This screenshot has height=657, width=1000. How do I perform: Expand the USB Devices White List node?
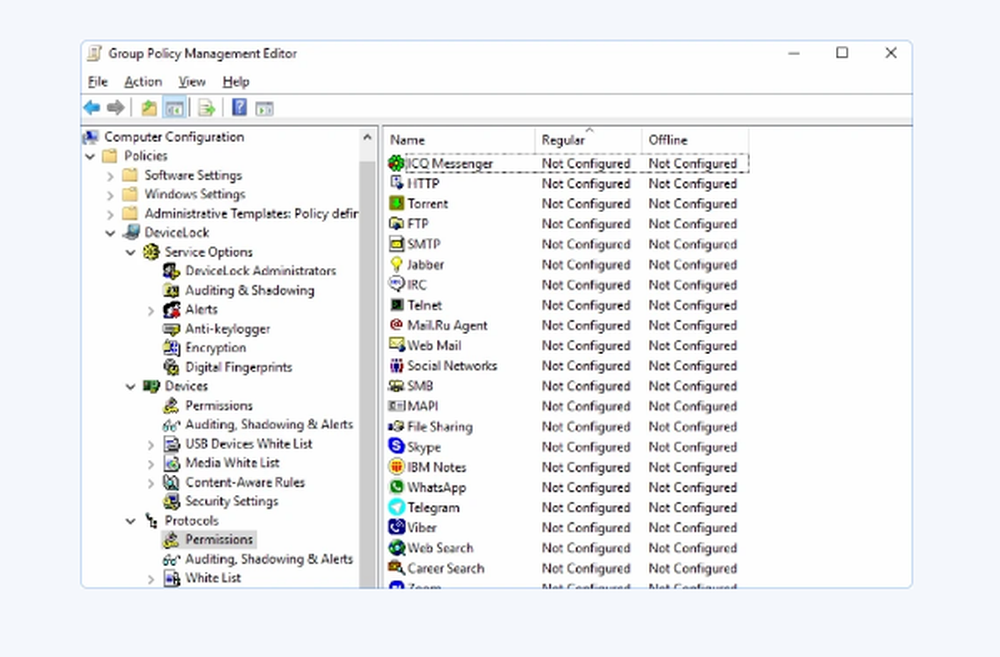tap(151, 445)
